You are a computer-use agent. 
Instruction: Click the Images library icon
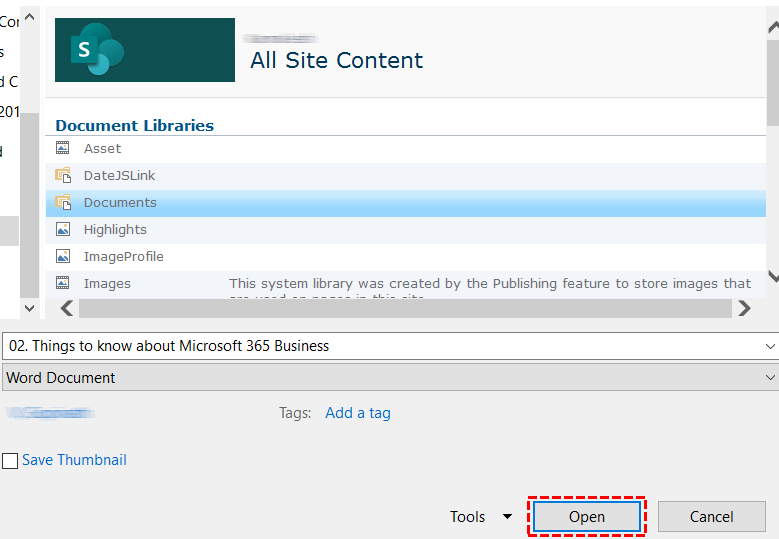click(63, 283)
